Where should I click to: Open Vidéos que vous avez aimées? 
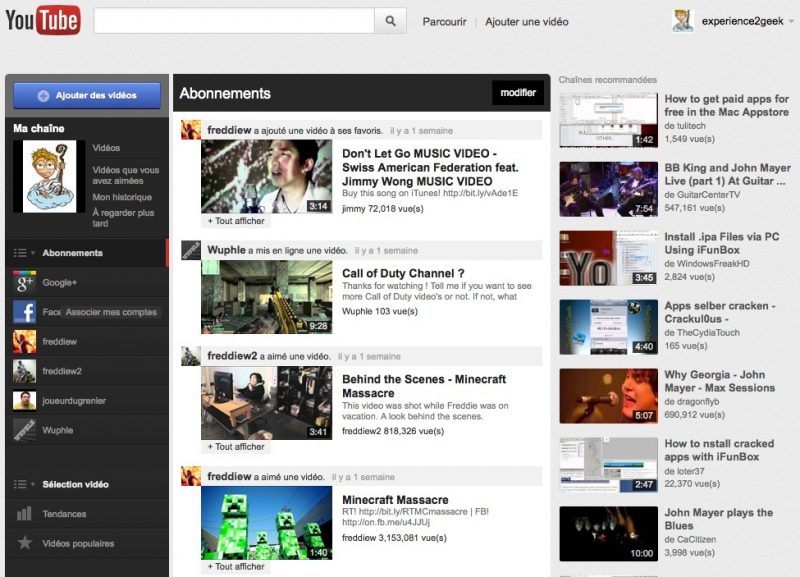pyautogui.click(x=126, y=175)
